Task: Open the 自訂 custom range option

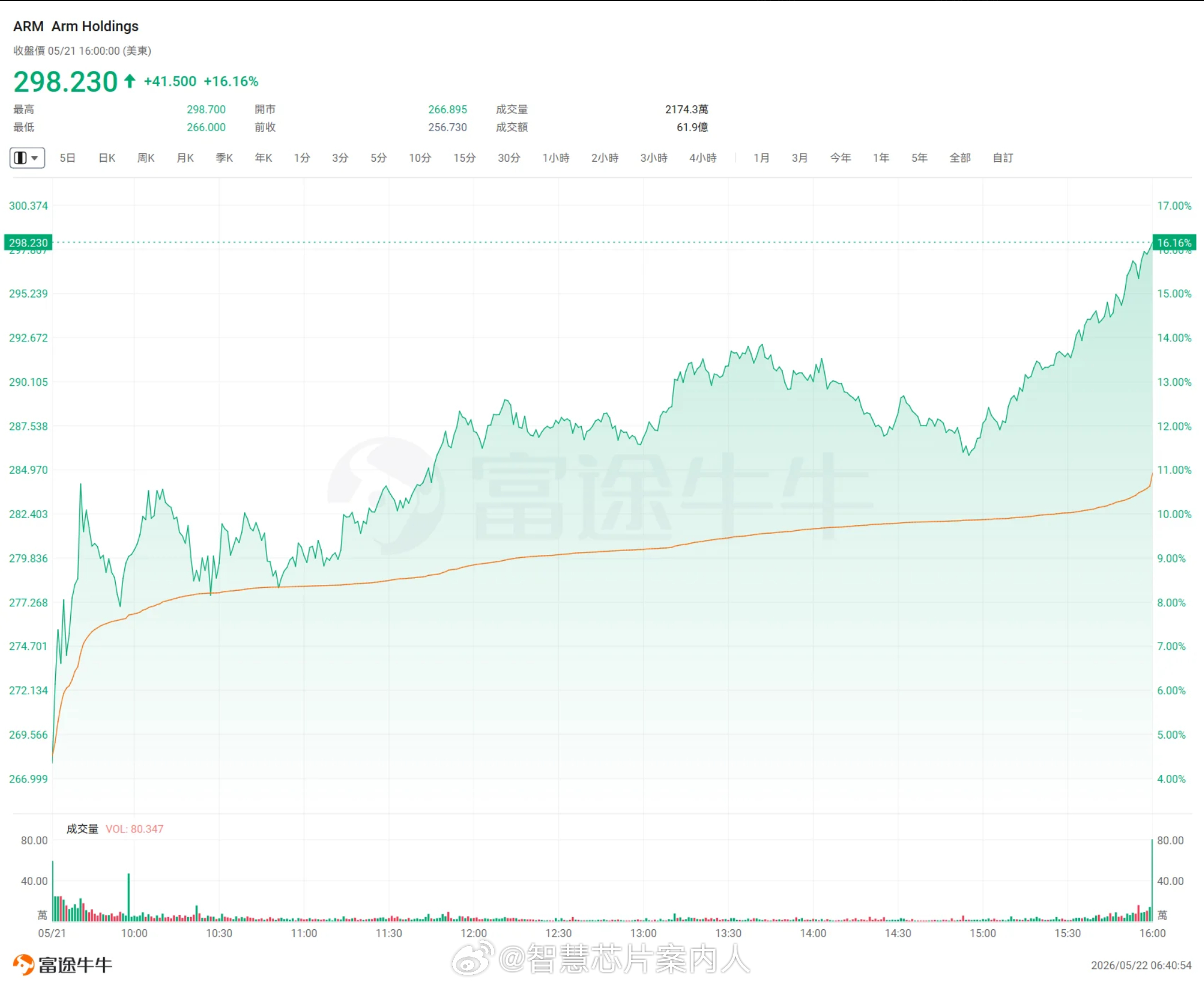Action: pyautogui.click(x=1003, y=158)
